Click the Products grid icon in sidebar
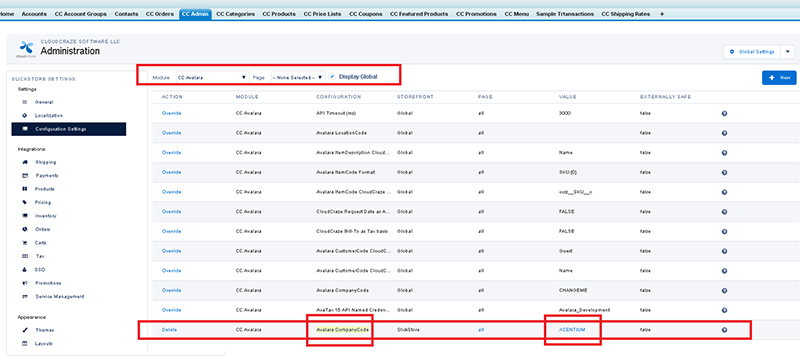The width and height of the screenshot is (800, 361). 24,189
